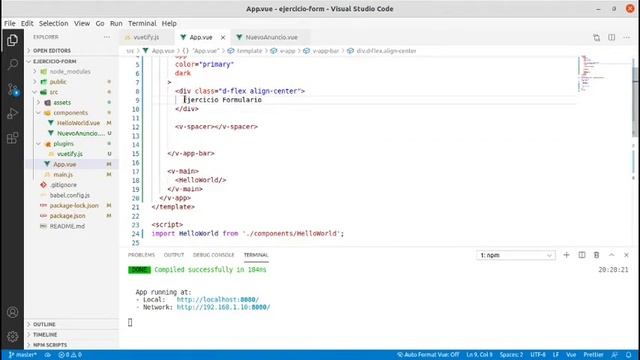Open changes compare icon in editor toolbar
Image resolution: width=640 pixels, height=360 pixels.
point(596,38)
